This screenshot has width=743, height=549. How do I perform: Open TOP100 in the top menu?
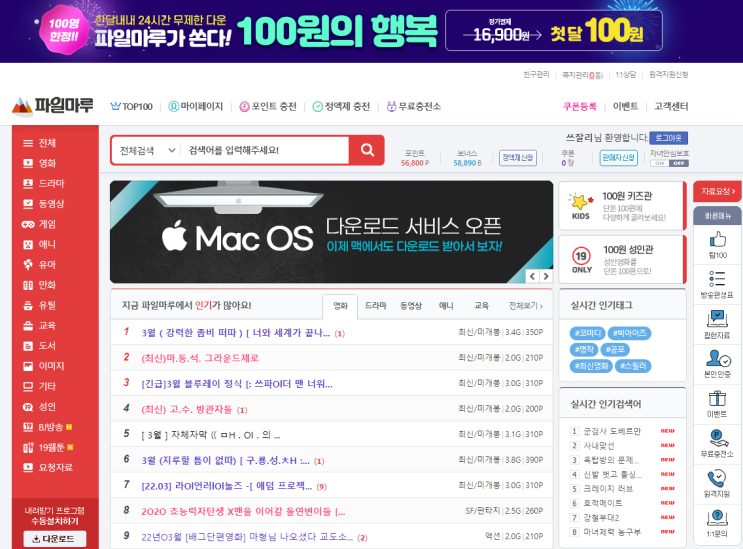point(131,107)
